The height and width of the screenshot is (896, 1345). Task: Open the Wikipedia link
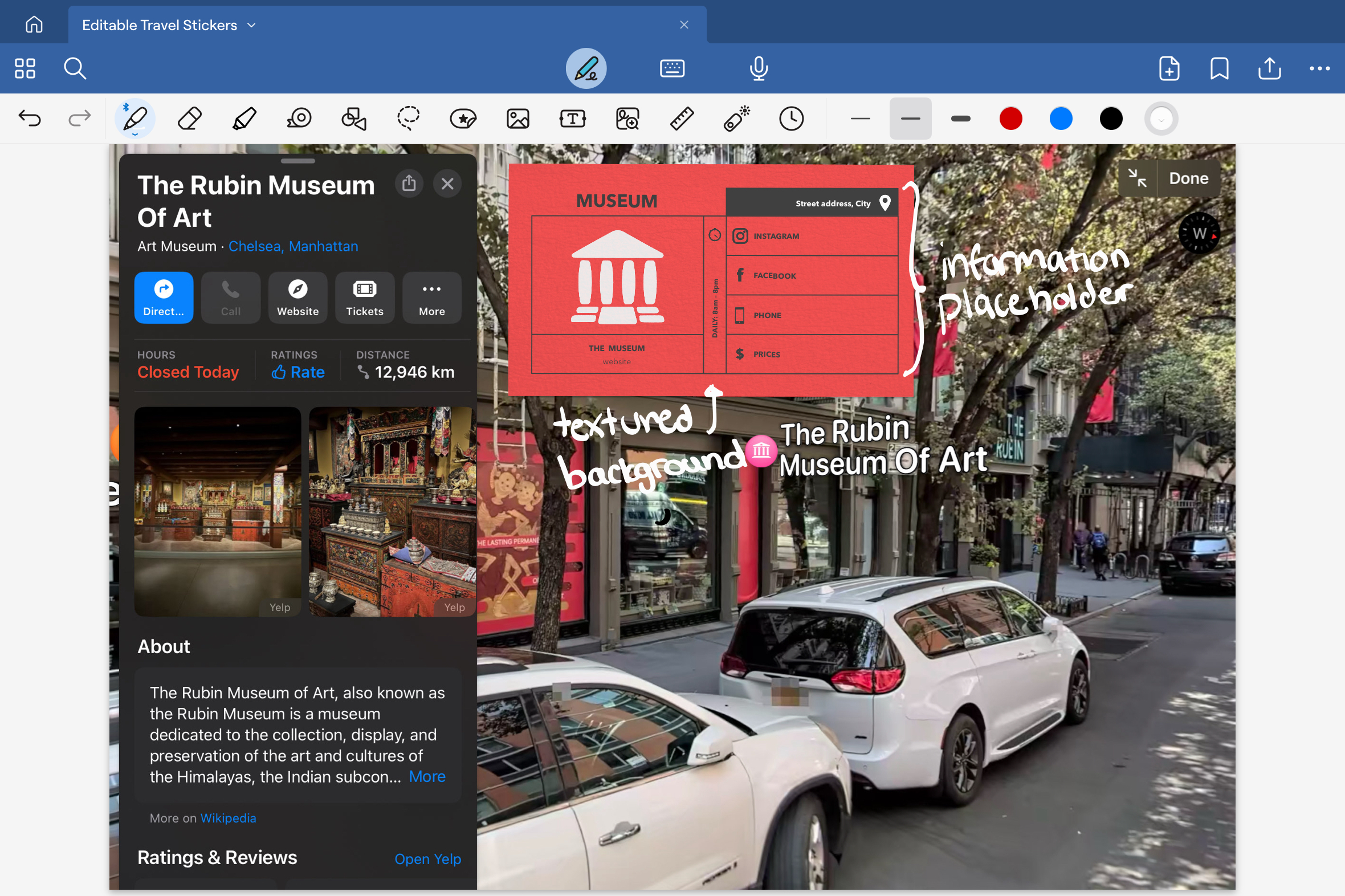click(x=228, y=818)
